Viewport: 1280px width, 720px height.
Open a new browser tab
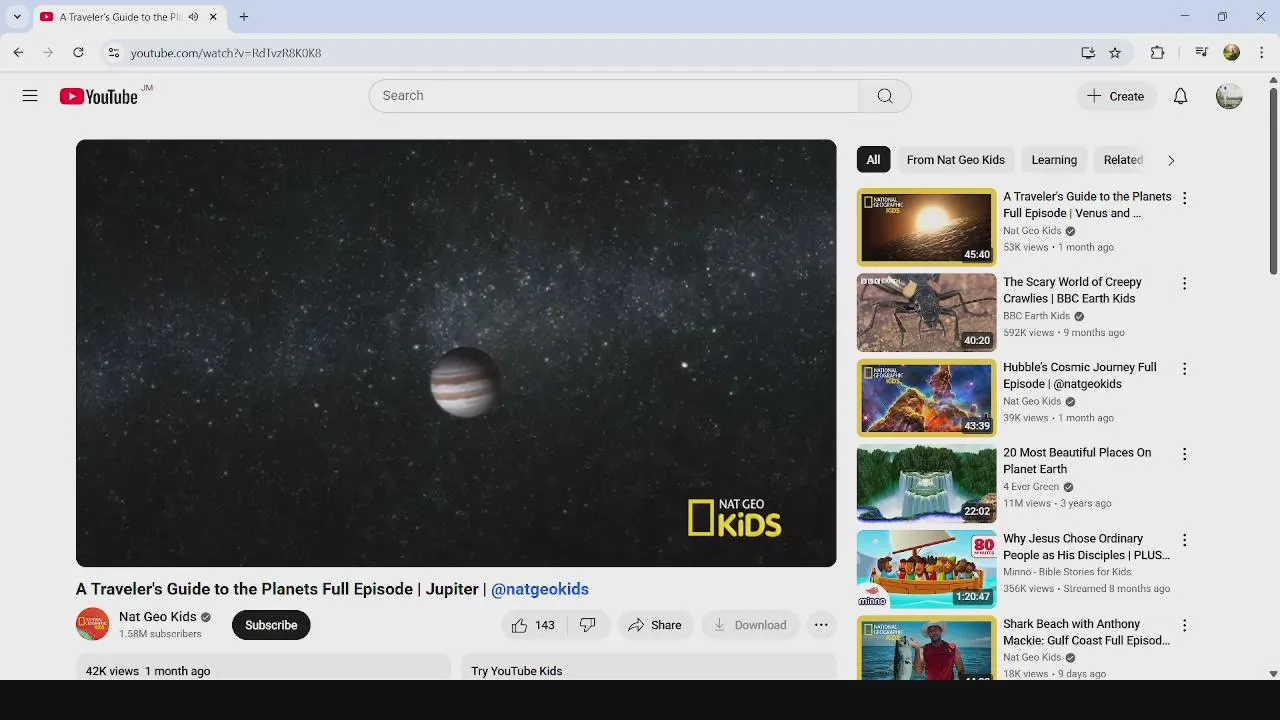click(x=244, y=17)
